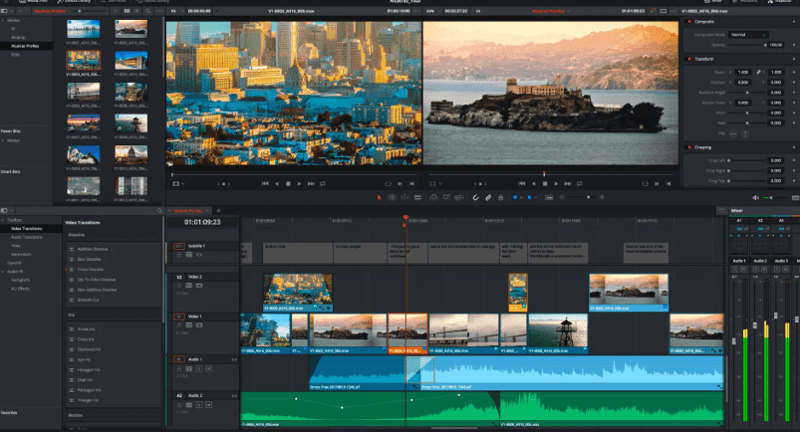
Task: Lock the Video 2 track
Action: [181, 286]
